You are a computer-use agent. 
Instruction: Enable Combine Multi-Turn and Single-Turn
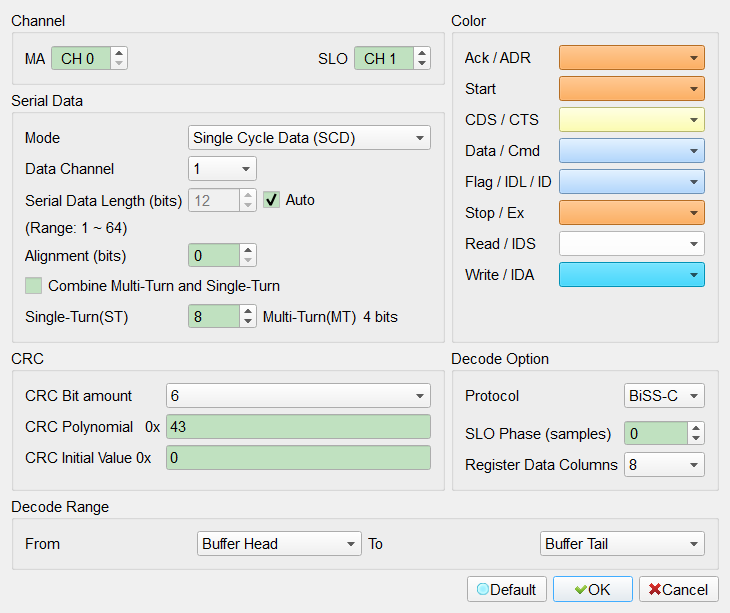point(34,286)
